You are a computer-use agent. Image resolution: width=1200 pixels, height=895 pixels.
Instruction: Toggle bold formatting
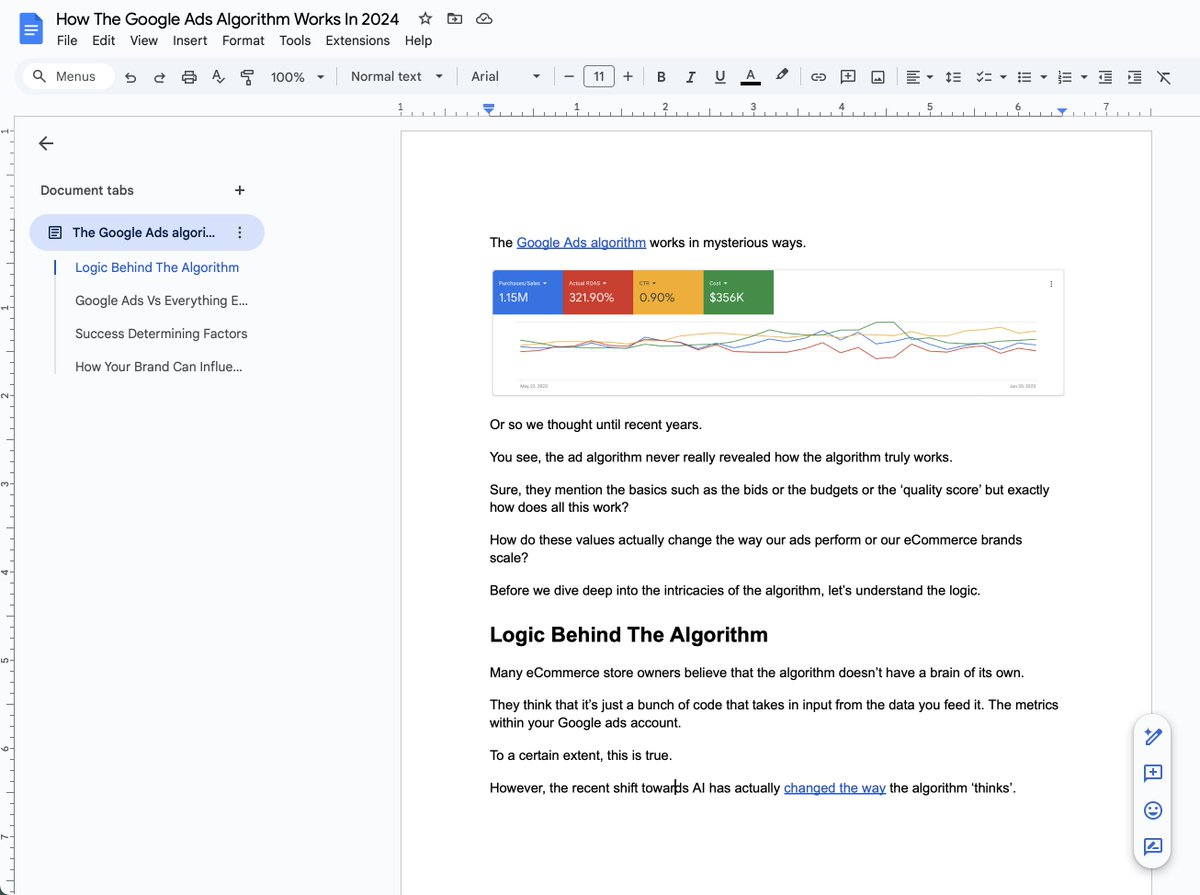[x=661, y=77]
